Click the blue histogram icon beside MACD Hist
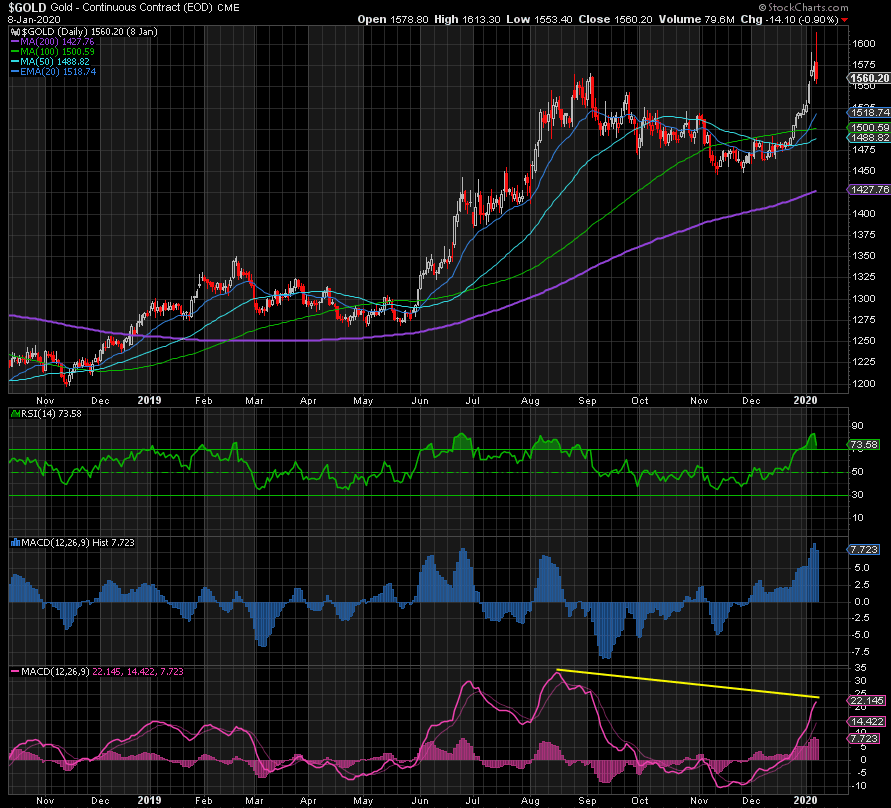Image resolution: width=891 pixels, height=808 pixels. 16,543
